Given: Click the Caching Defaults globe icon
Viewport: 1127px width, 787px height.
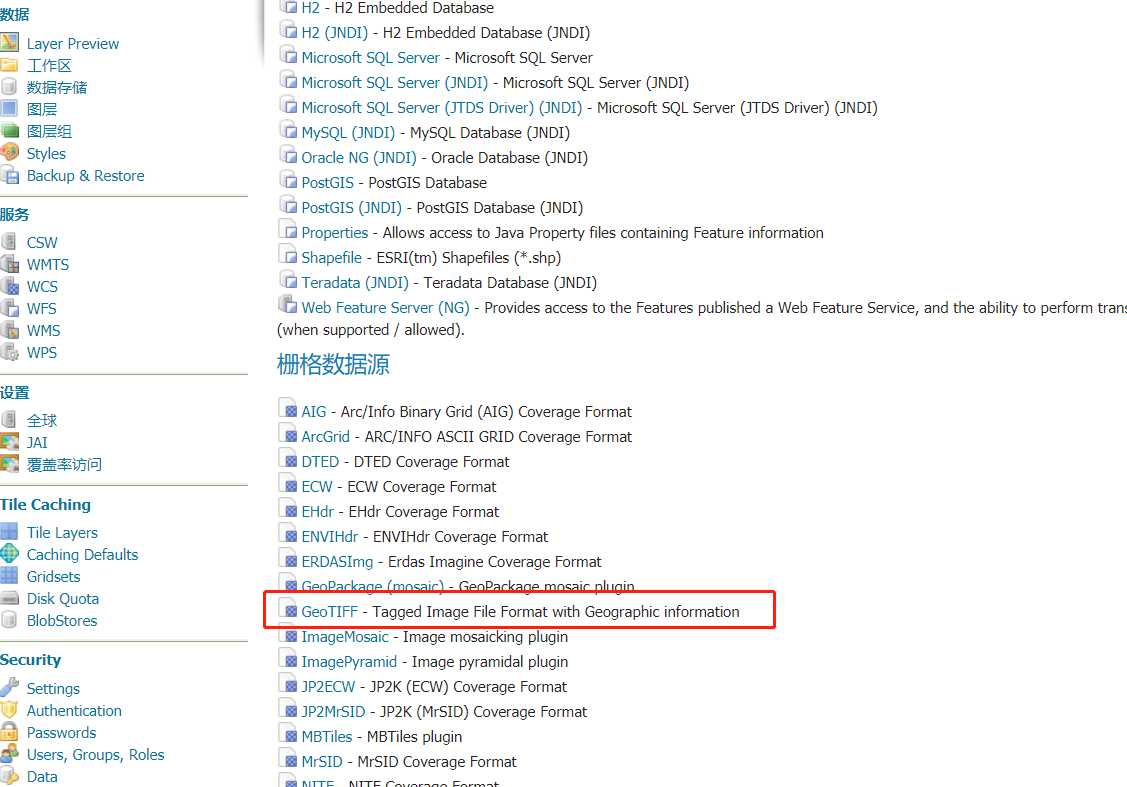Looking at the screenshot, I should (x=9, y=553).
